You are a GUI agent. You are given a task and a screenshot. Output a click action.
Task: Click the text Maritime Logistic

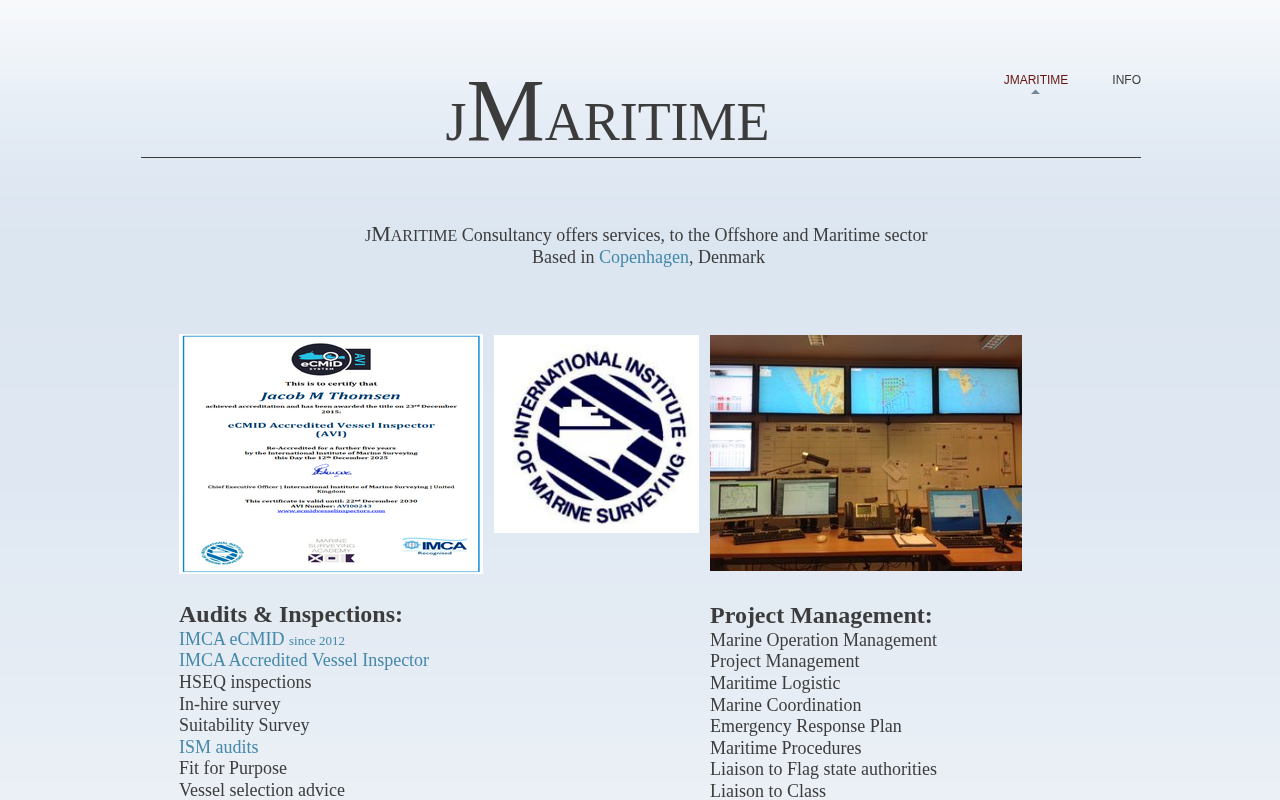pyautogui.click(x=775, y=683)
